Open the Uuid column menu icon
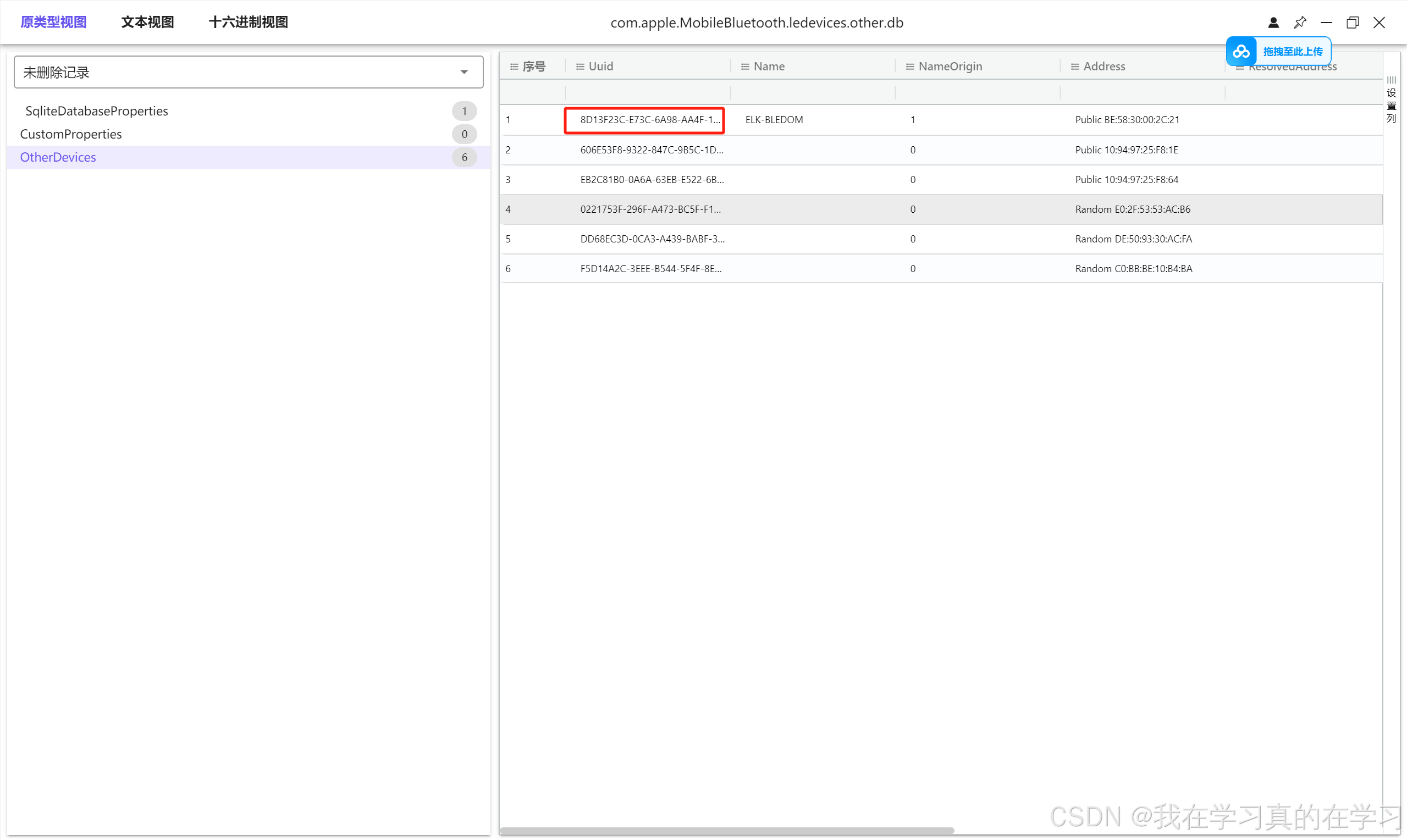Screen dimensions: 1407x840 click(x=580, y=67)
